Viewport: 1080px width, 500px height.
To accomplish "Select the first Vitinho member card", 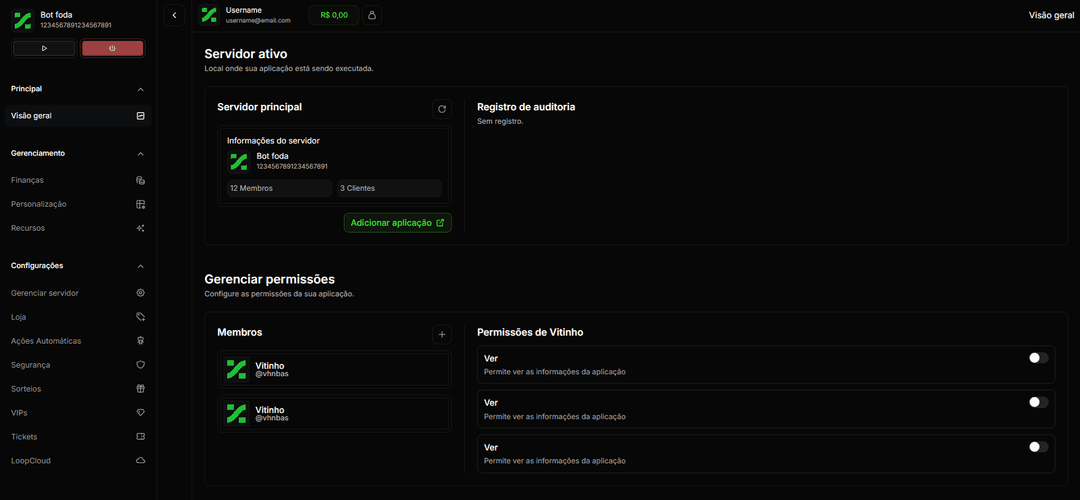I will pos(334,370).
